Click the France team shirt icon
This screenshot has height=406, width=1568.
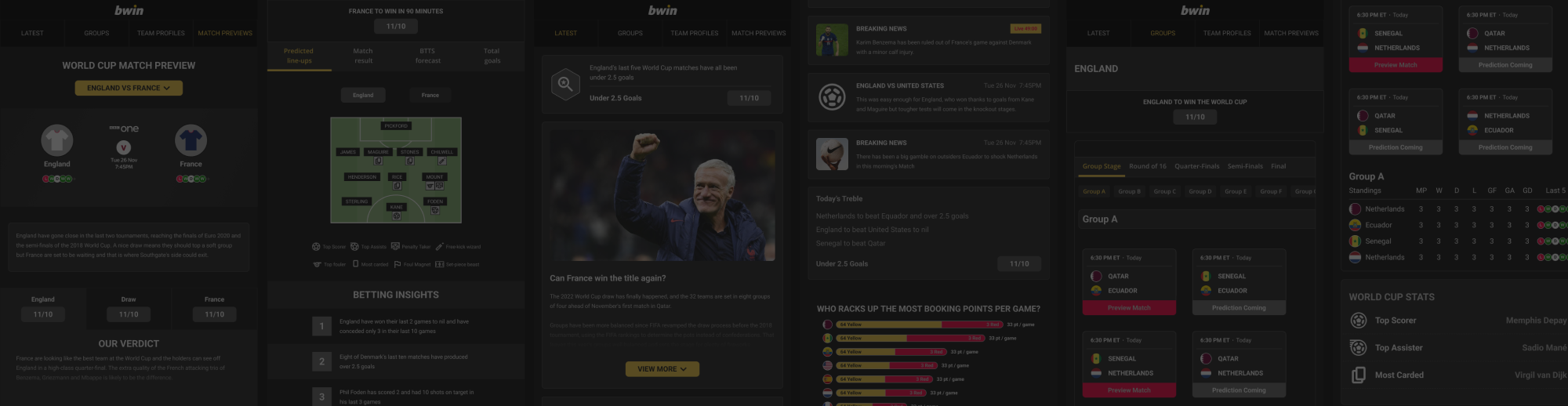pyautogui.click(x=191, y=140)
